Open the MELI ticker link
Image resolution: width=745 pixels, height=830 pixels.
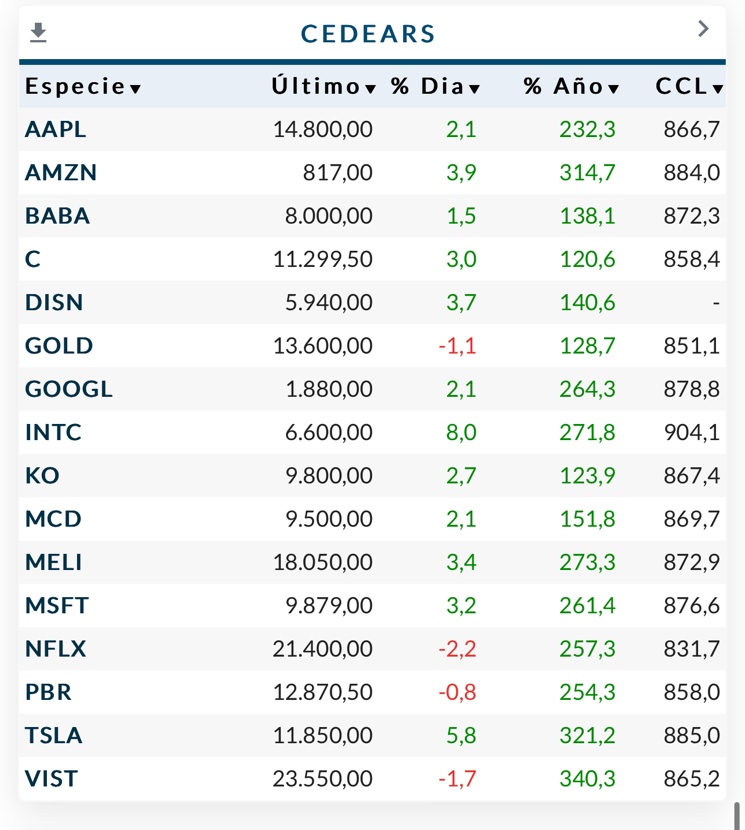(x=54, y=562)
